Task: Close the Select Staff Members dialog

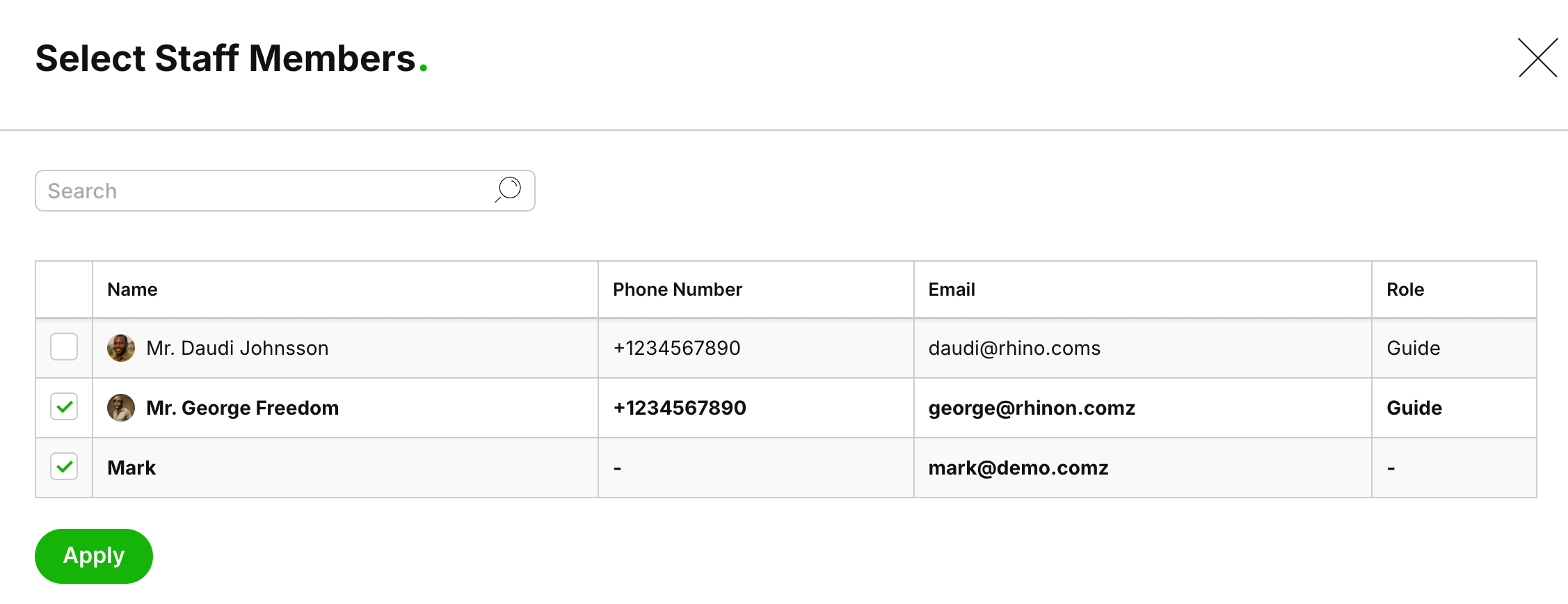Action: 1537,58
